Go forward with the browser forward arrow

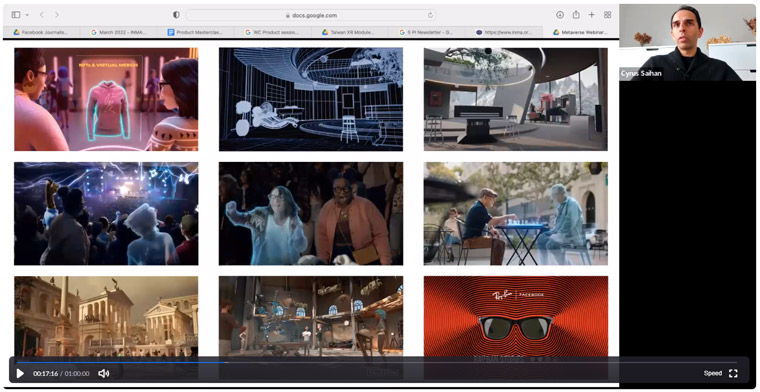(57, 15)
